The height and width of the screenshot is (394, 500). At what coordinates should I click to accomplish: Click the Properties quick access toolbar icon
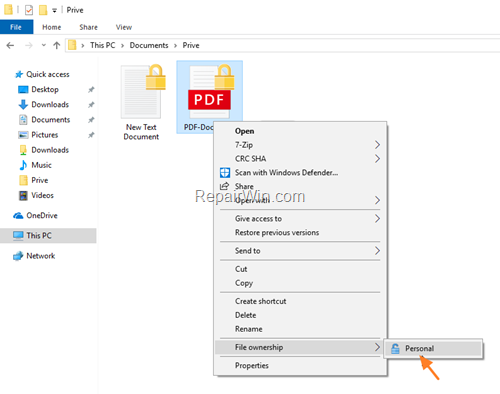[x=29, y=10]
